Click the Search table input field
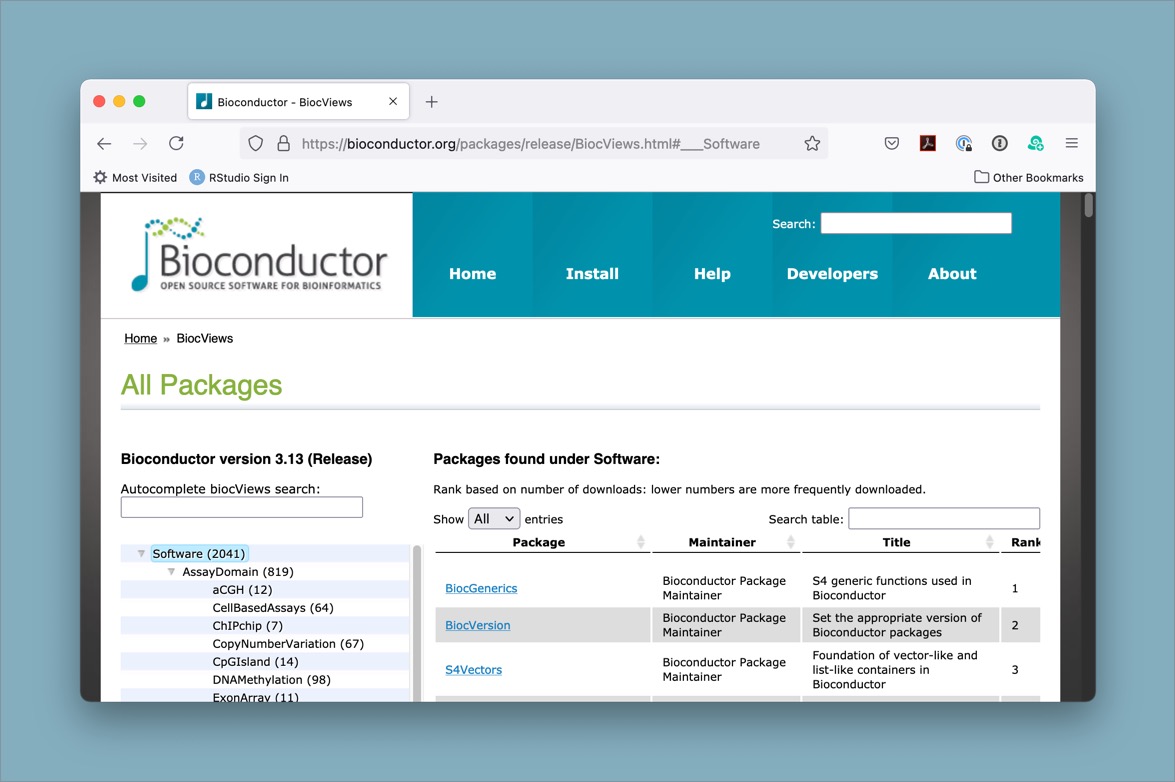Image resolution: width=1175 pixels, height=782 pixels. [x=943, y=519]
